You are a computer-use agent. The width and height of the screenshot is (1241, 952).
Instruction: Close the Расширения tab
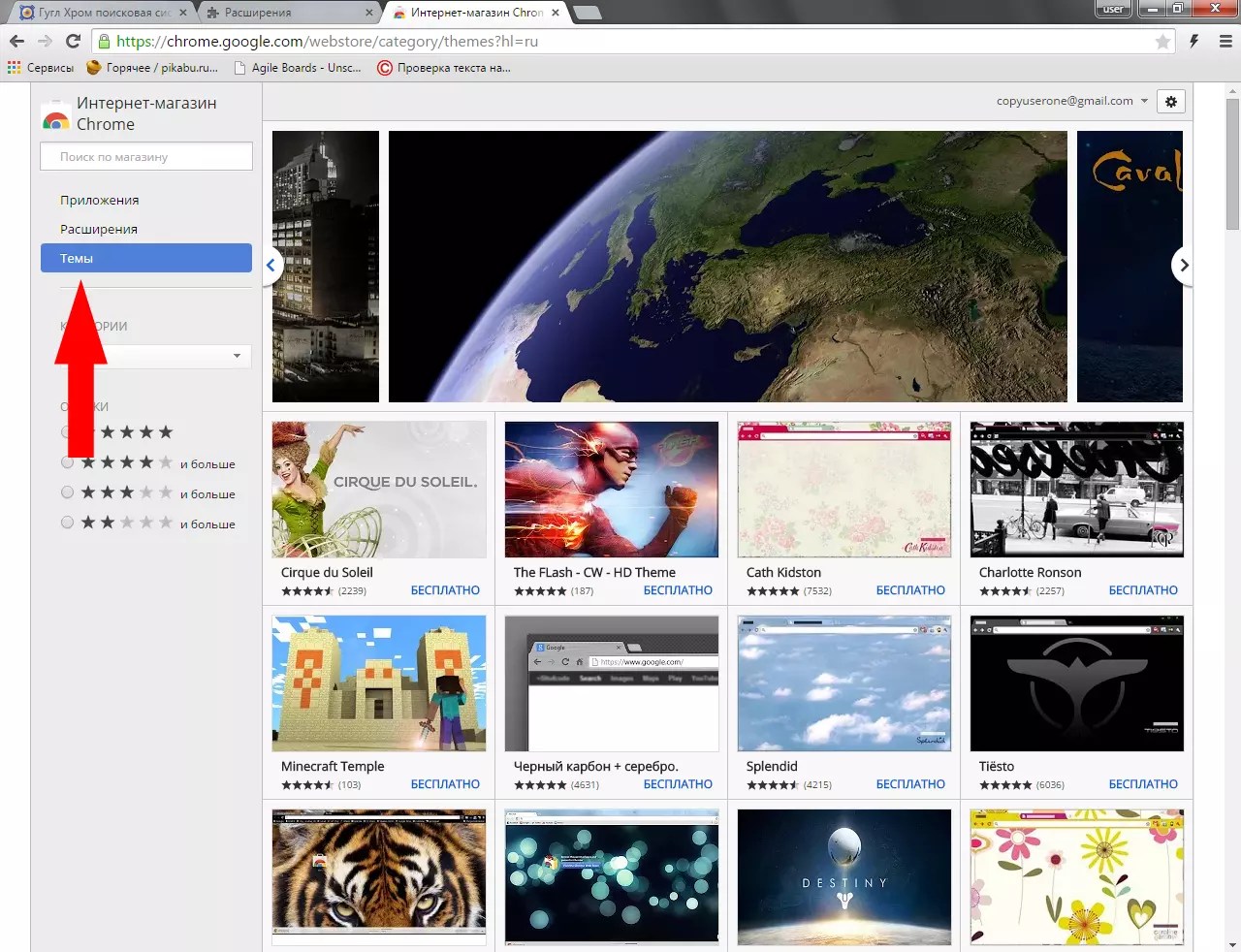click(x=369, y=13)
